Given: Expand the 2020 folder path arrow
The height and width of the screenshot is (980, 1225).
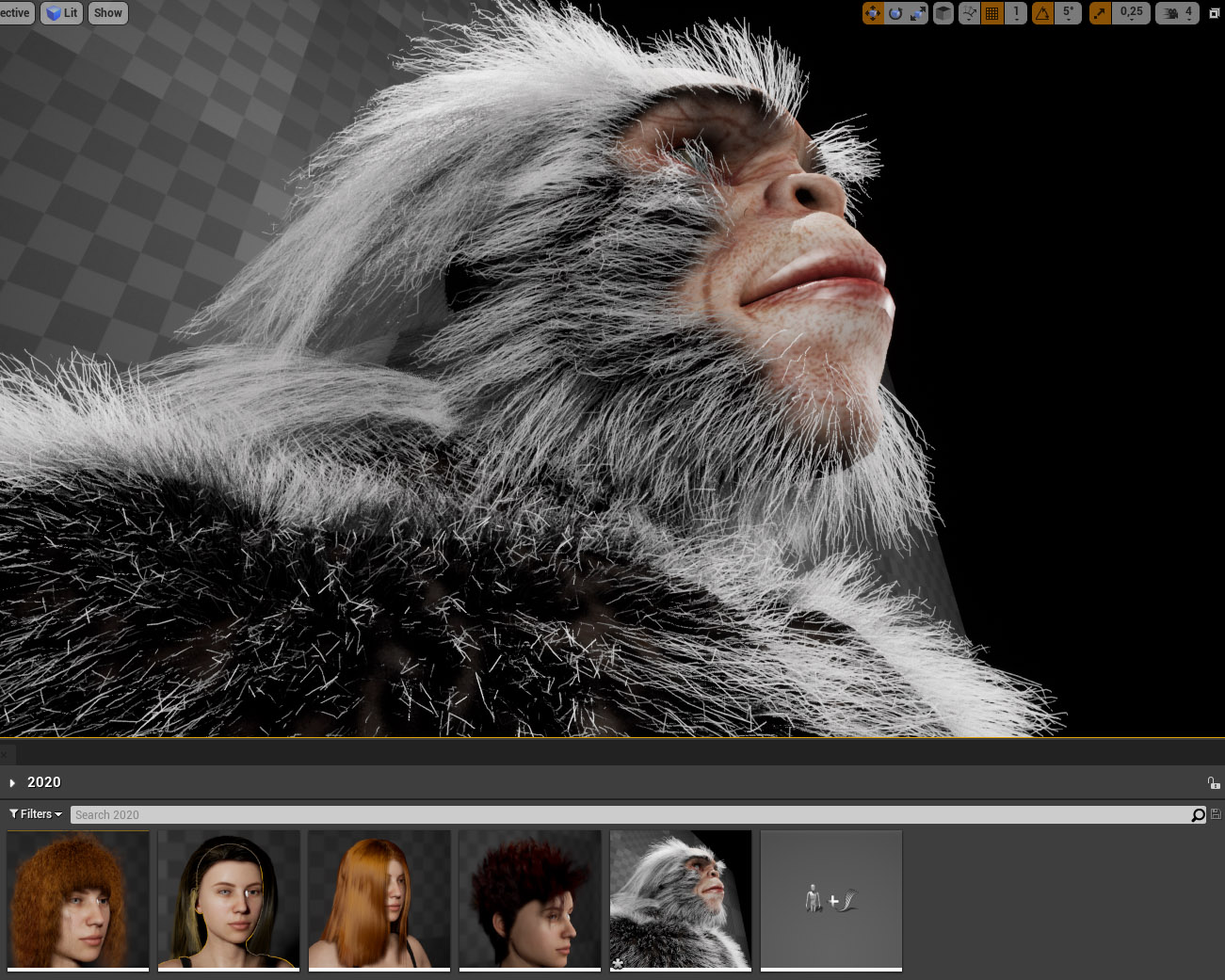Looking at the screenshot, I should coord(12,783).
